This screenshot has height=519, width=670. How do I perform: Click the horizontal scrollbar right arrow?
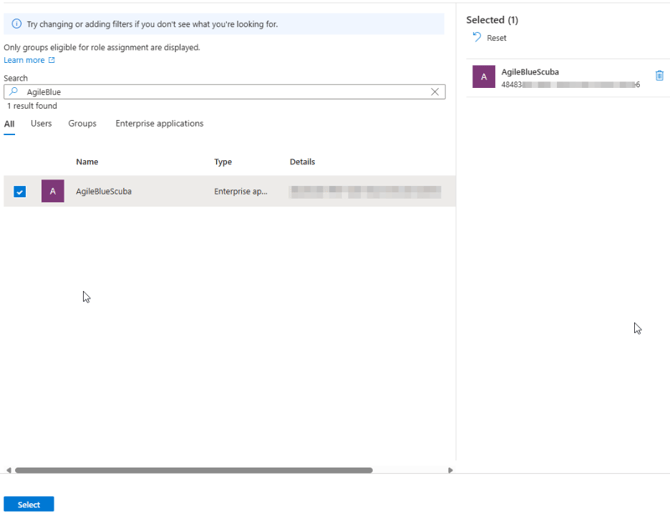tap(450, 470)
